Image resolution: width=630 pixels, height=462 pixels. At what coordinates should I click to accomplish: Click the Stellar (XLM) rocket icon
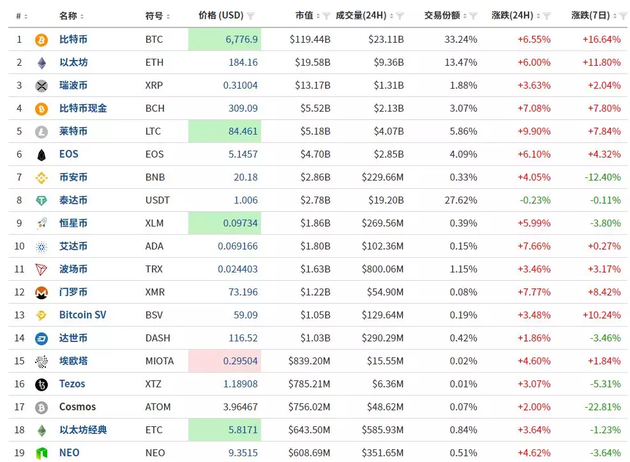point(41,223)
